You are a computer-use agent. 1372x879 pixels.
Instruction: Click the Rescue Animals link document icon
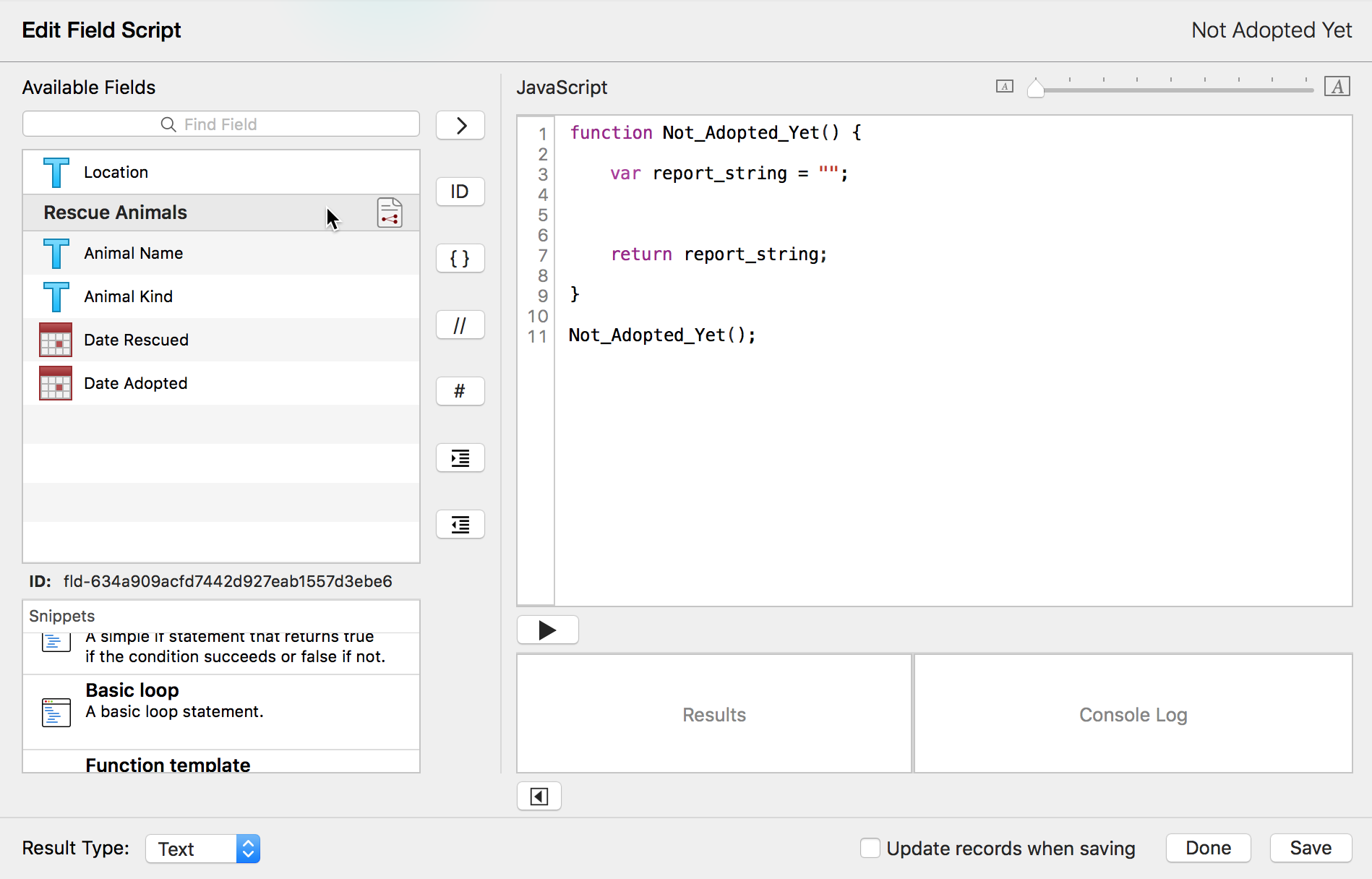390,213
